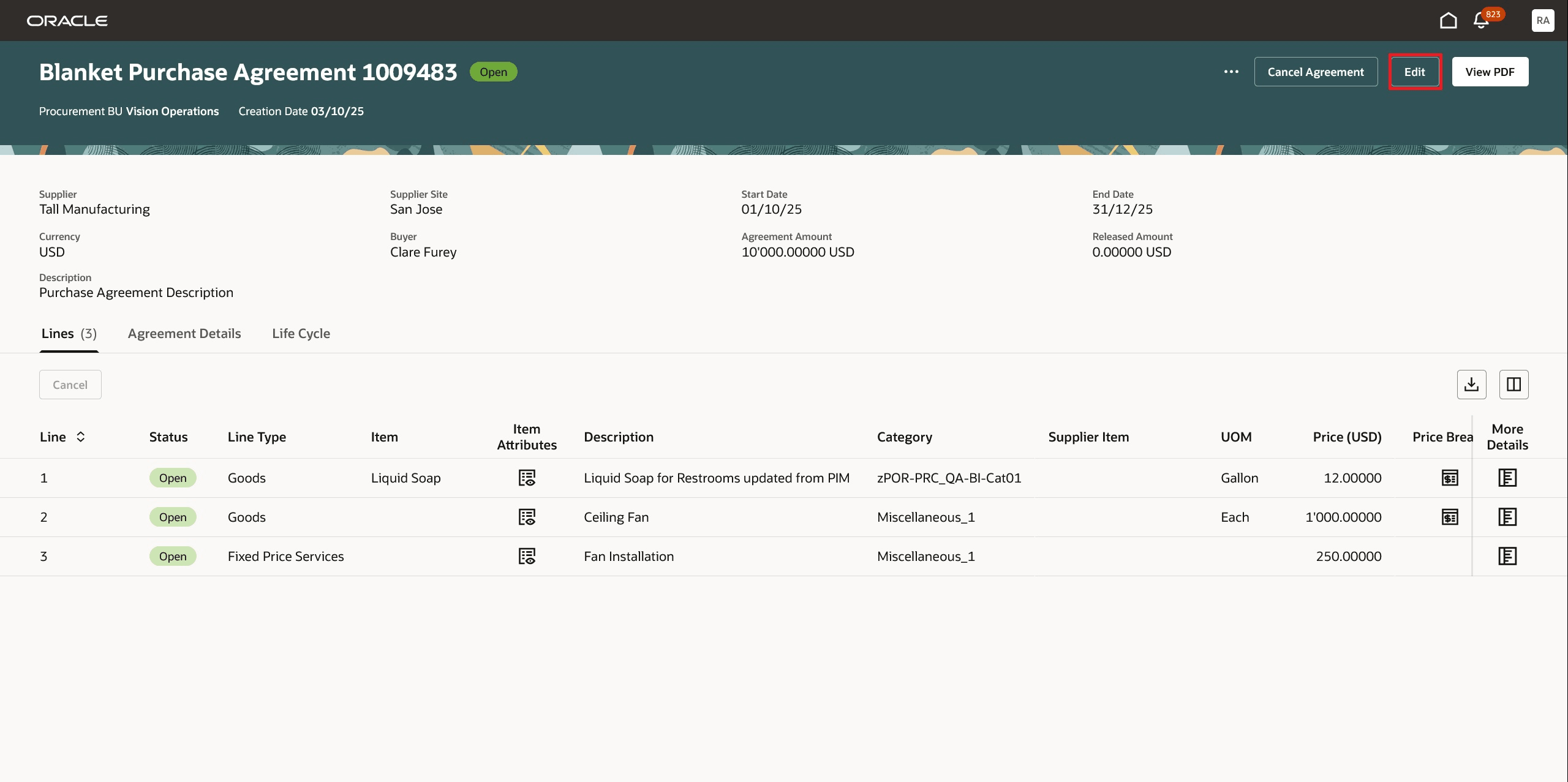Open Item Attributes for Fan Installation
Screen dimensions: 1568x782
click(527, 556)
